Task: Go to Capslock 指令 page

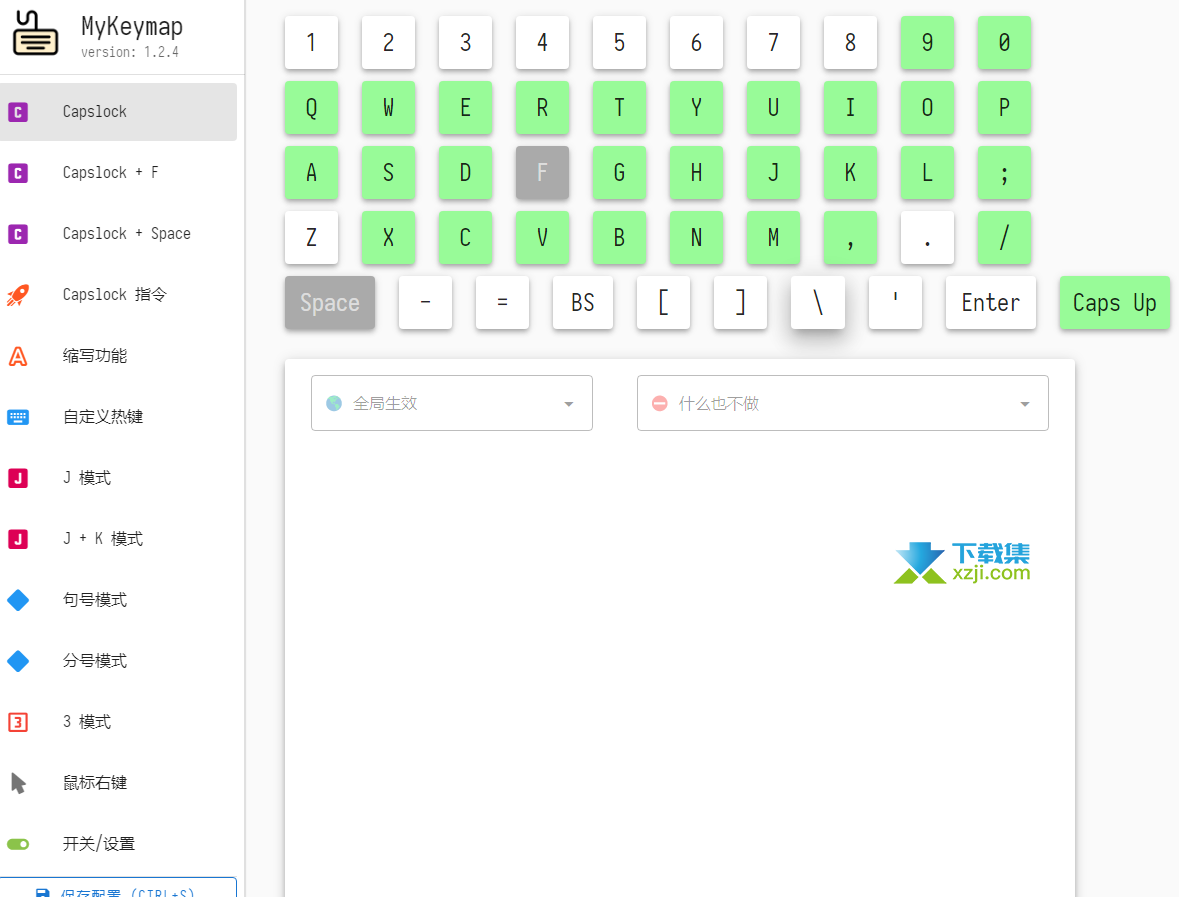Action: (x=118, y=295)
